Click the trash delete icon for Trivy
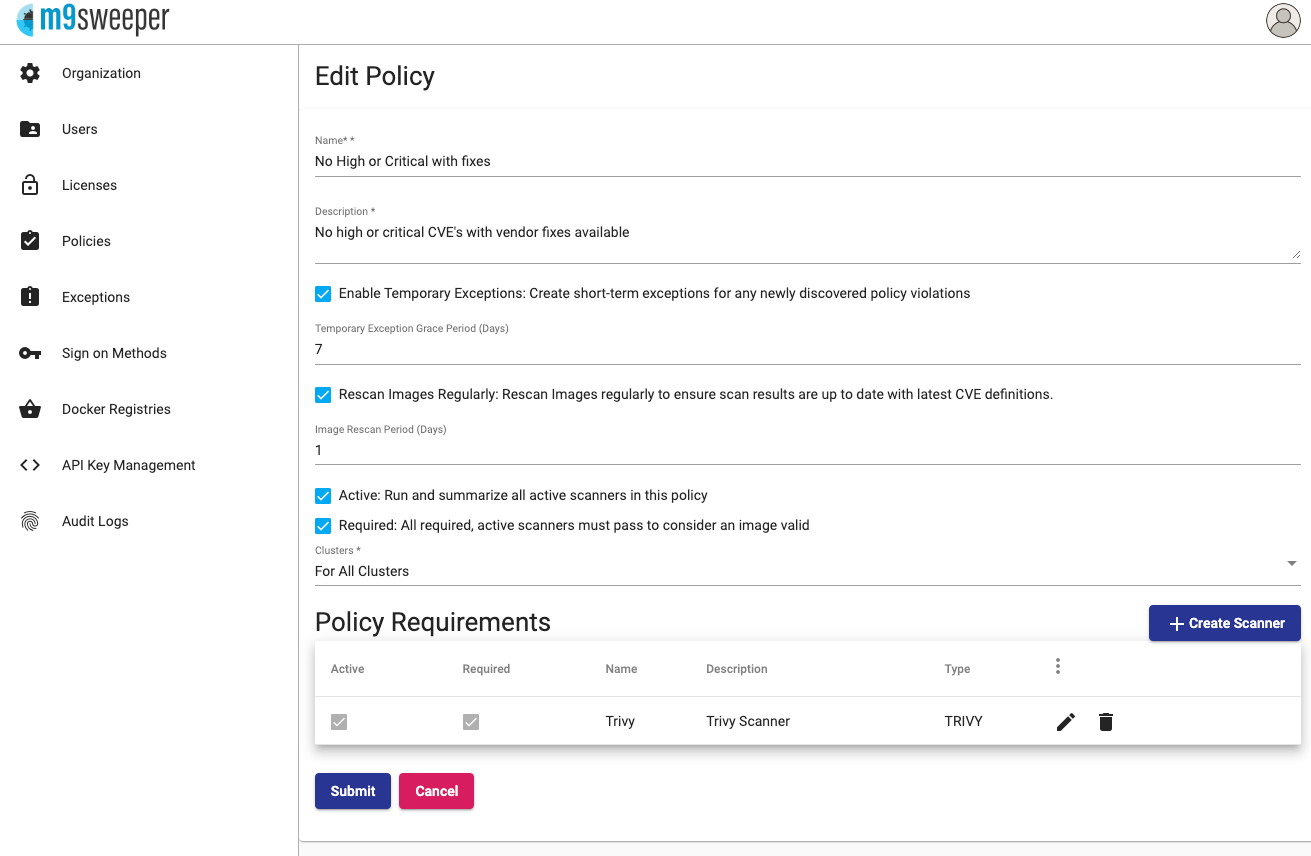 tap(1105, 722)
